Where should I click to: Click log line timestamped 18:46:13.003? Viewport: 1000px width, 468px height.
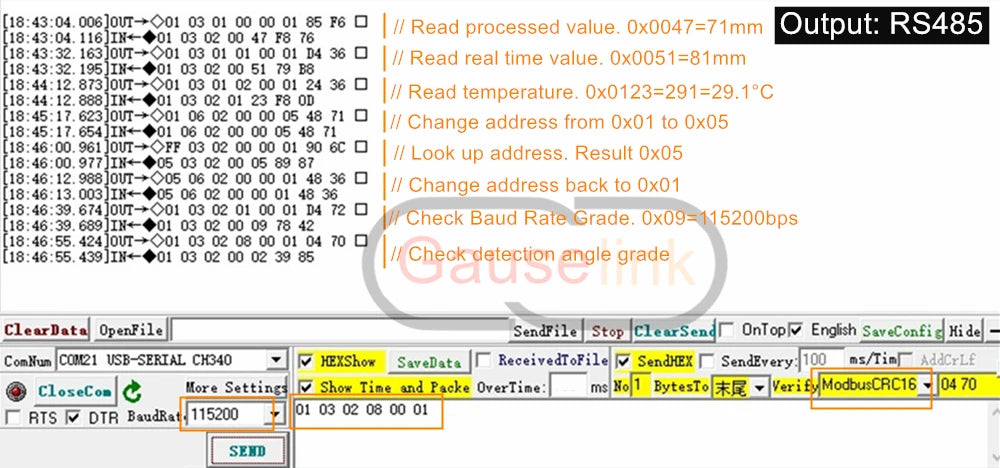[x=169, y=194]
